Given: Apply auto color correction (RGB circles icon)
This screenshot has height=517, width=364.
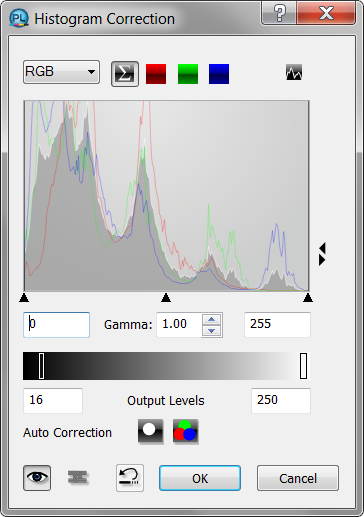Looking at the screenshot, I should 186,432.
